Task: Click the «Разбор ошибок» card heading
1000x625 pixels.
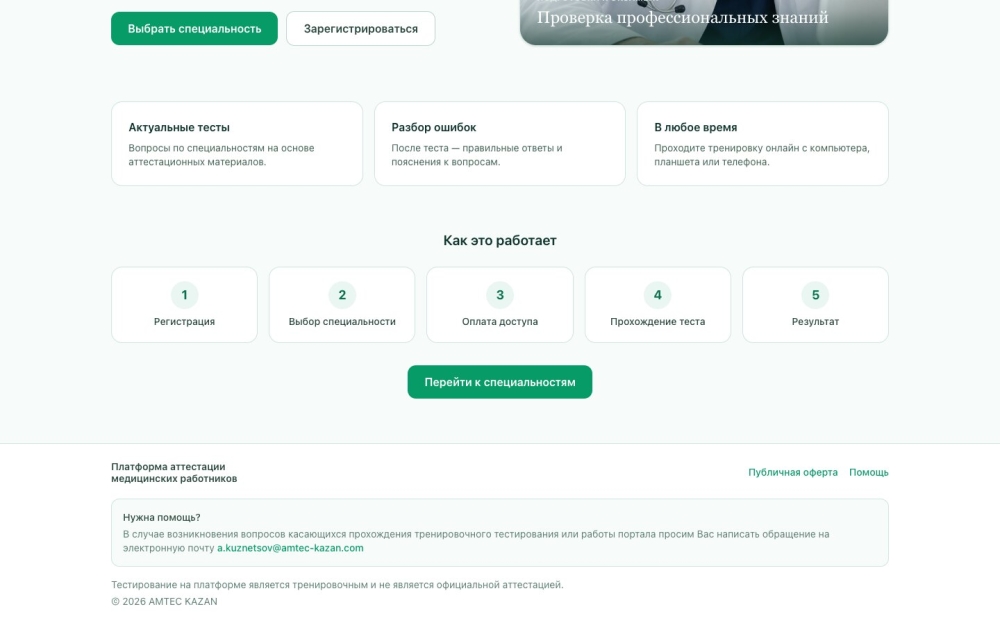Action: click(x=434, y=128)
